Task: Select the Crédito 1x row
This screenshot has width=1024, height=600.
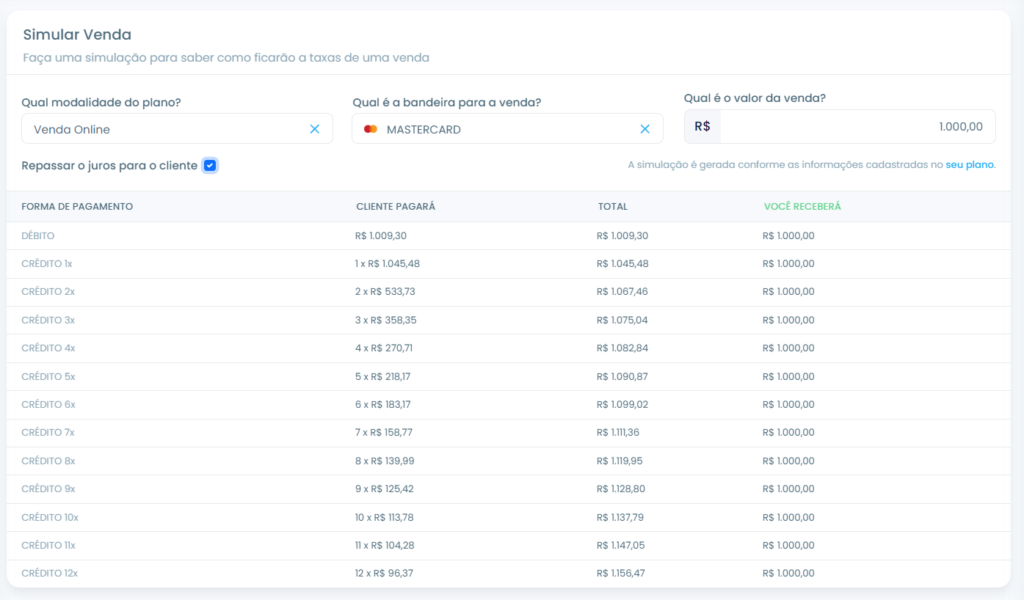Action: pyautogui.click(x=46, y=264)
